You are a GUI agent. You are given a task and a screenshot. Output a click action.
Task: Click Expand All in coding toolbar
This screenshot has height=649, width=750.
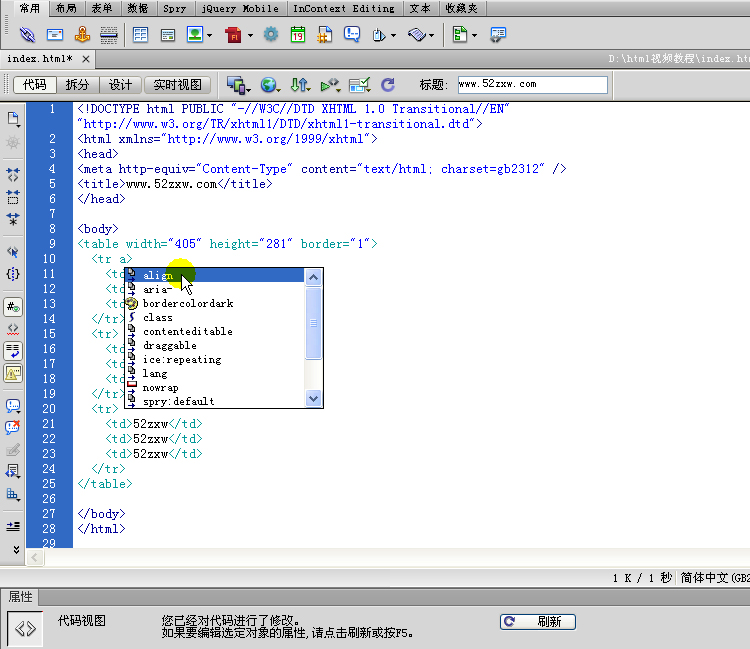coord(13,219)
